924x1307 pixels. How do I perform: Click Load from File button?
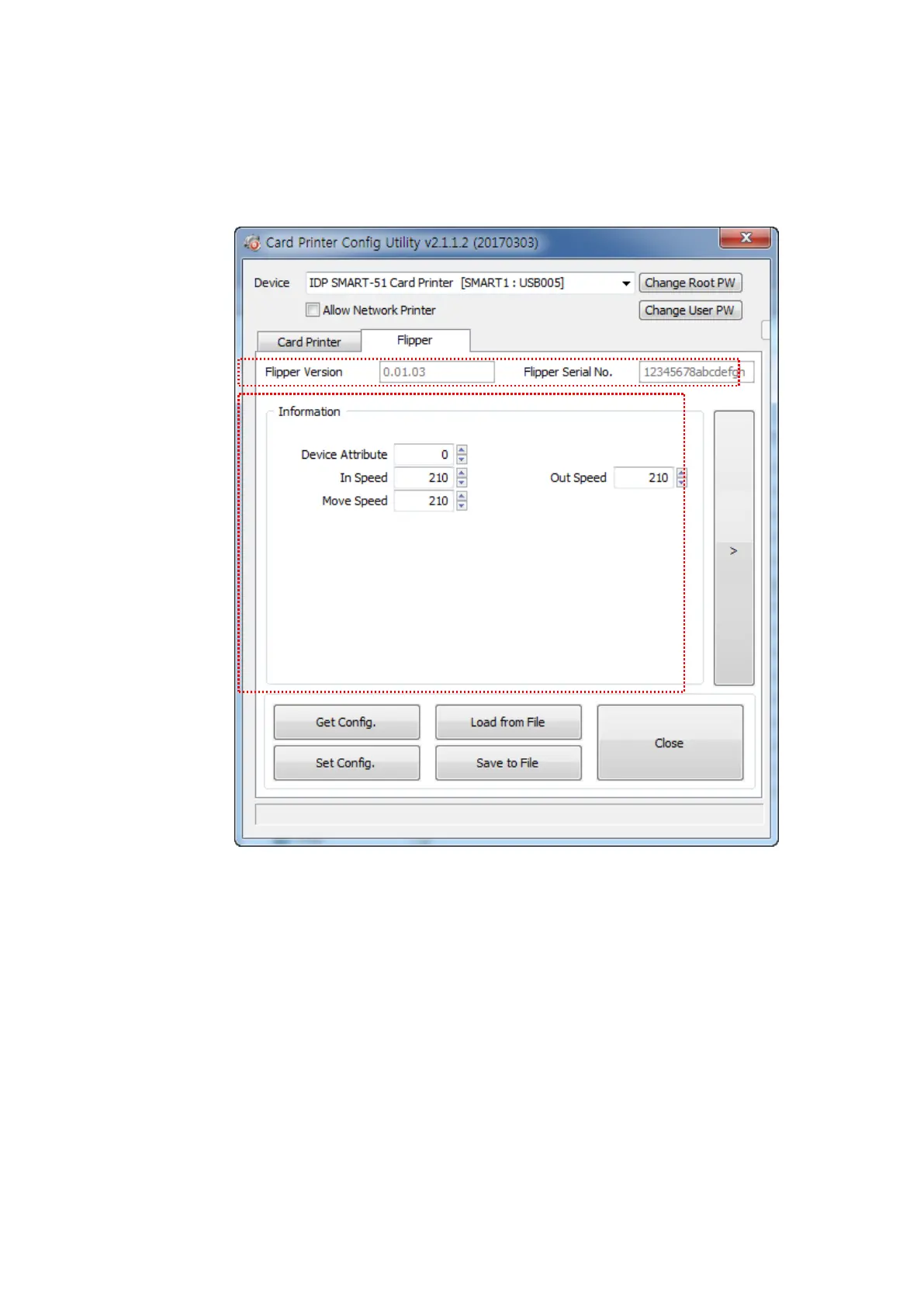tap(508, 723)
